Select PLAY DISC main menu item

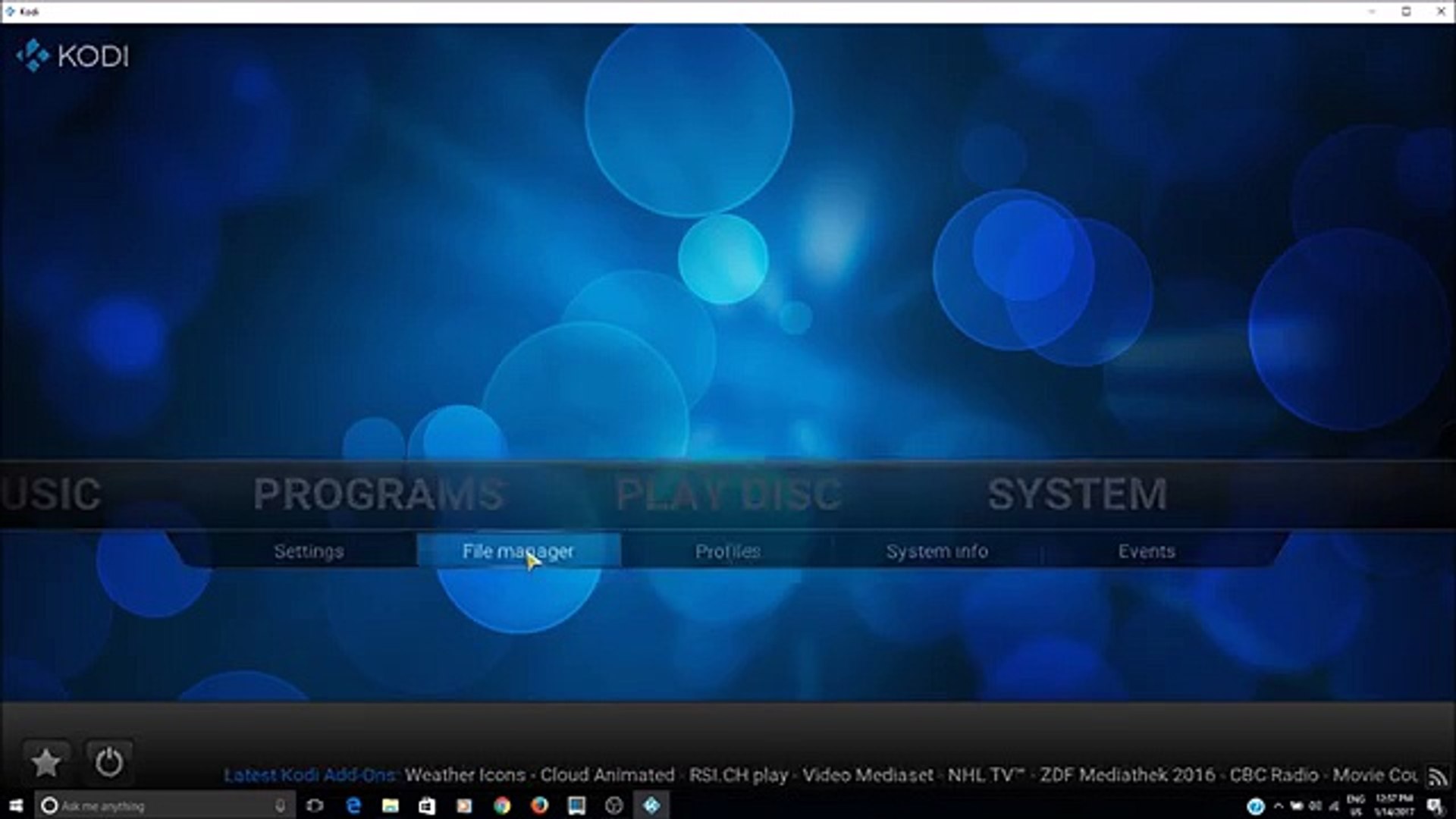tap(728, 494)
